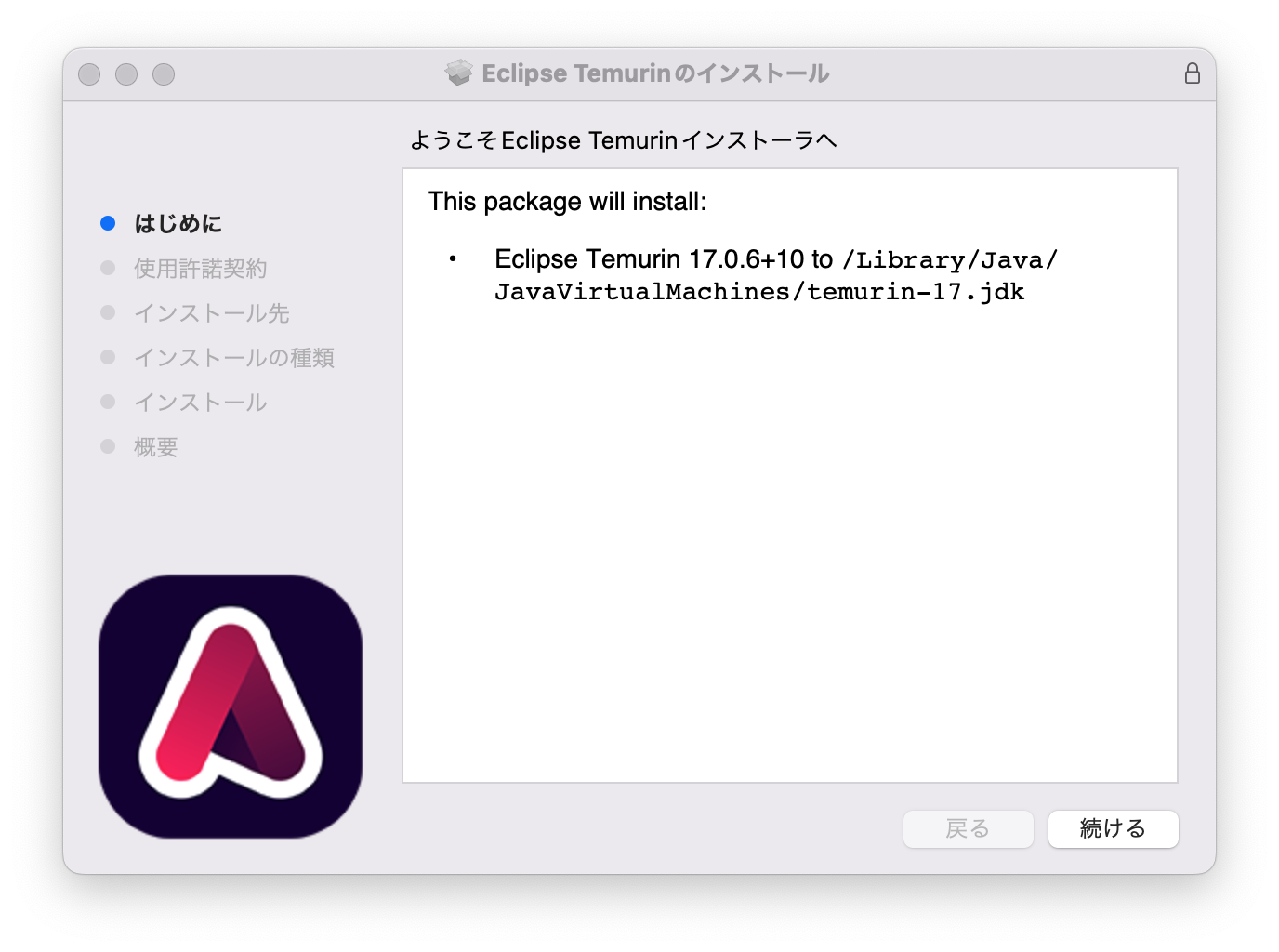Click the text "Eclipse Temurin 17.0.6+10 to /Library/Java/"
The height and width of the screenshot is (952, 1279).
776,259
